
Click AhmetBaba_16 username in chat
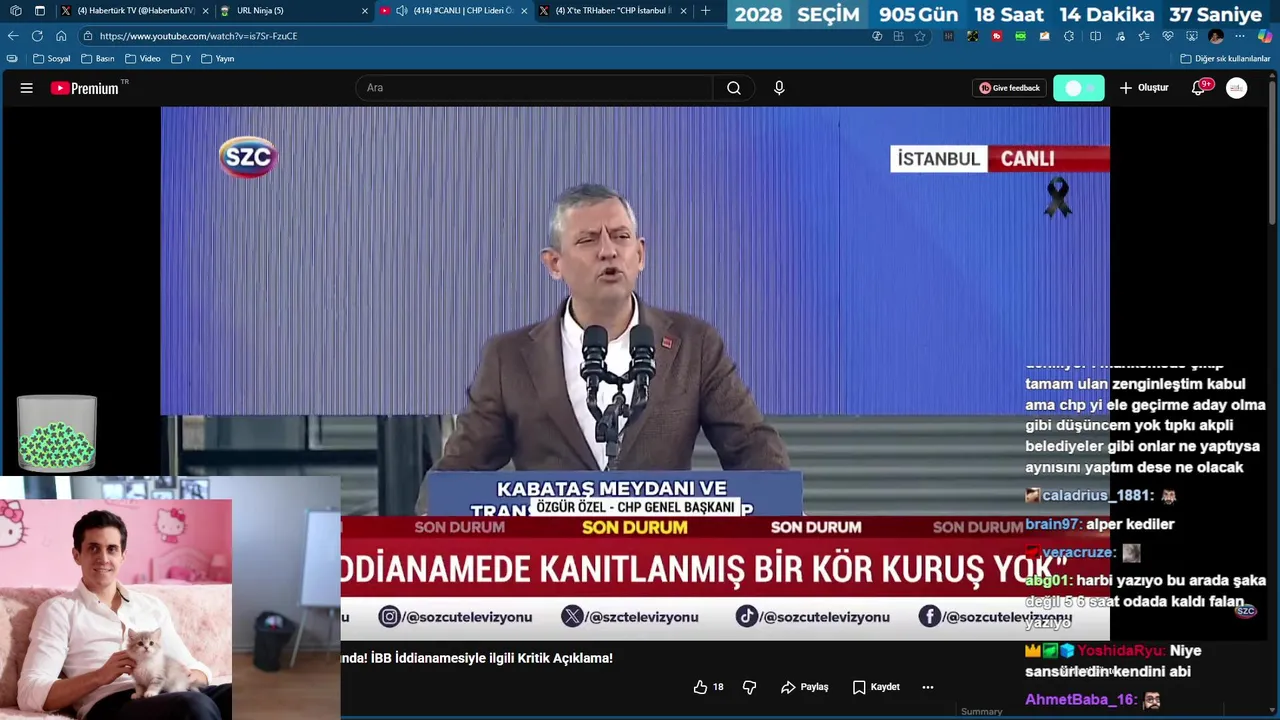[1081, 700]
